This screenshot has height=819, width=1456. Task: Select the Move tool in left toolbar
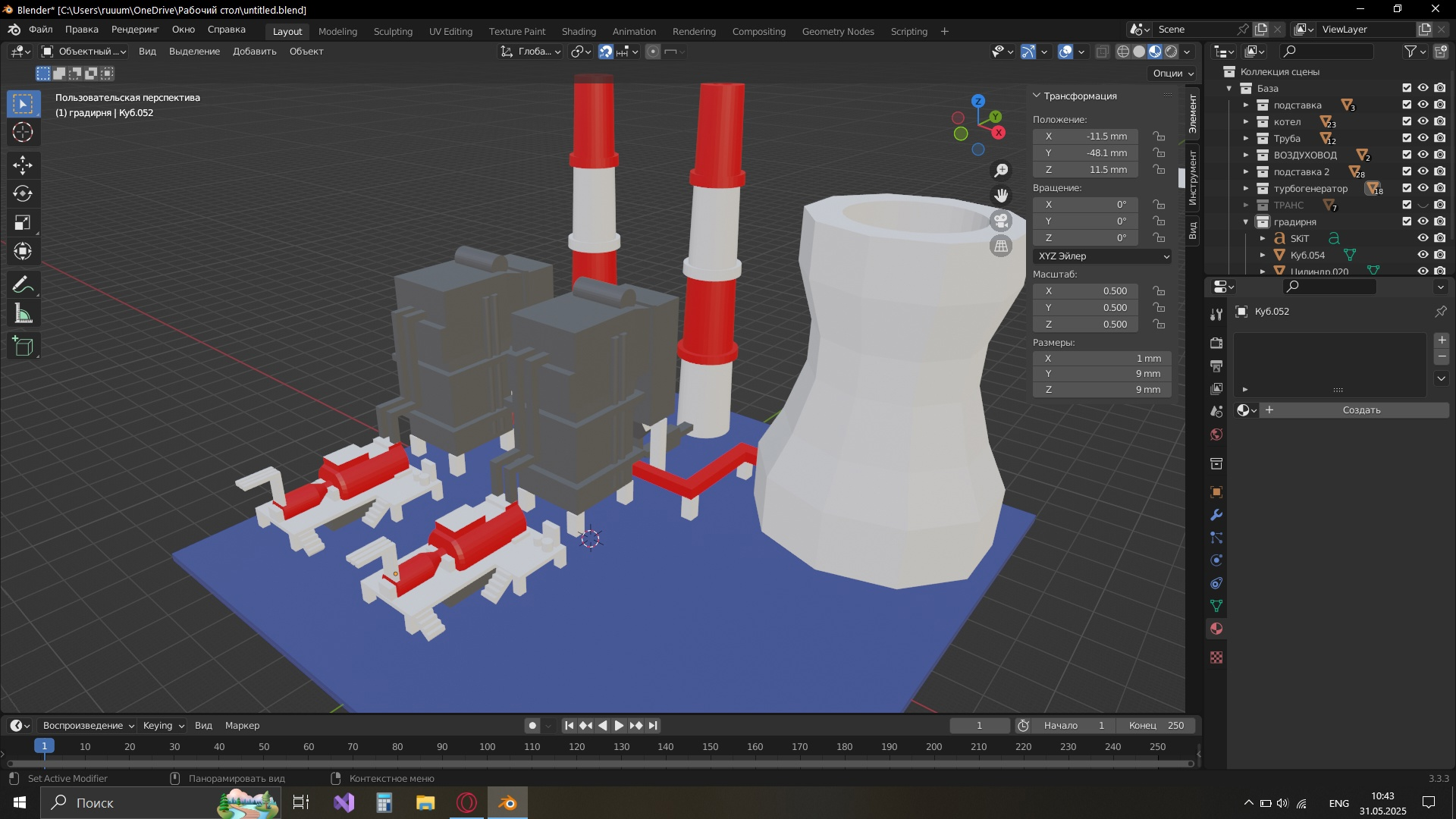(23, 165)
